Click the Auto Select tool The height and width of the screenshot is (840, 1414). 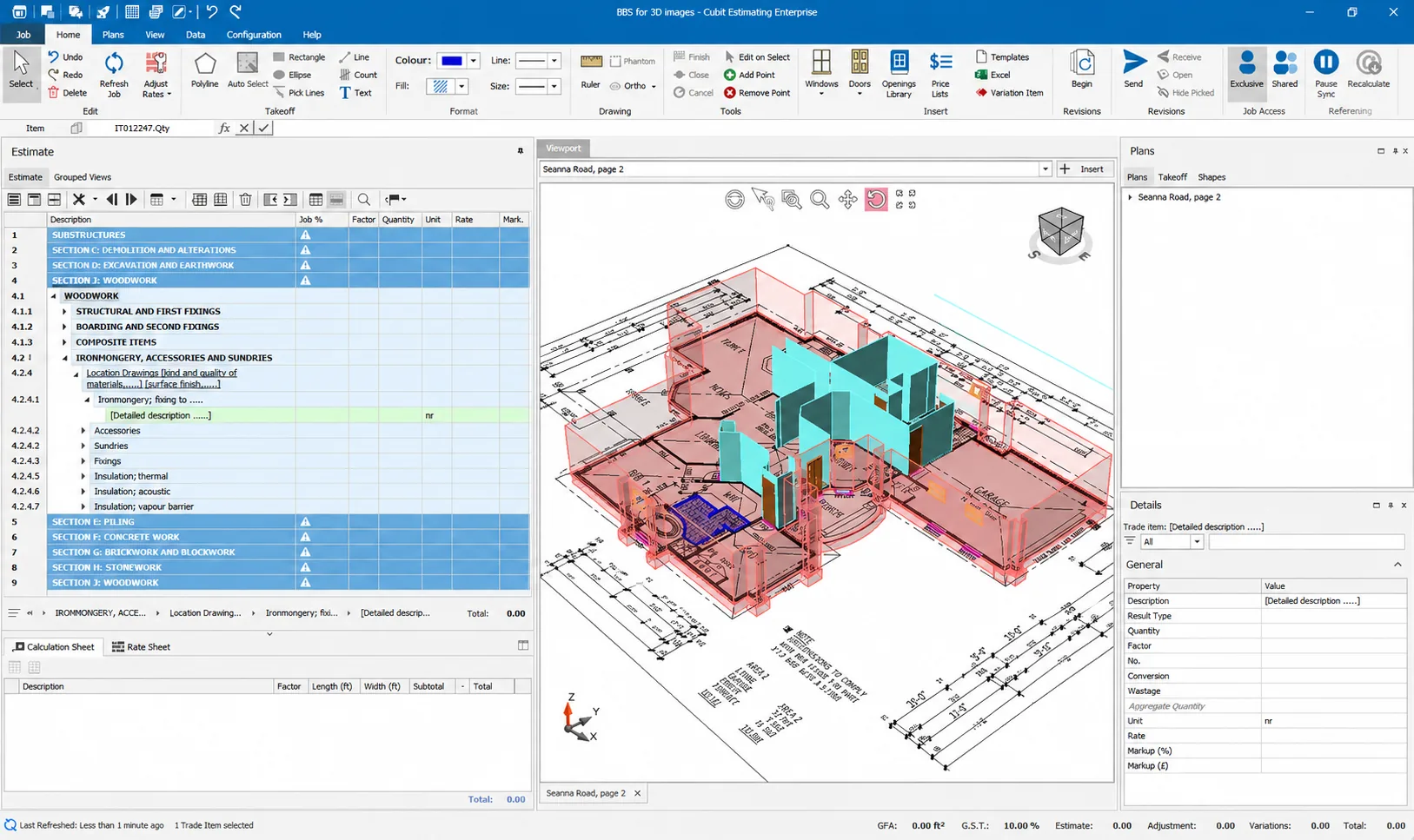coord(248,71)
